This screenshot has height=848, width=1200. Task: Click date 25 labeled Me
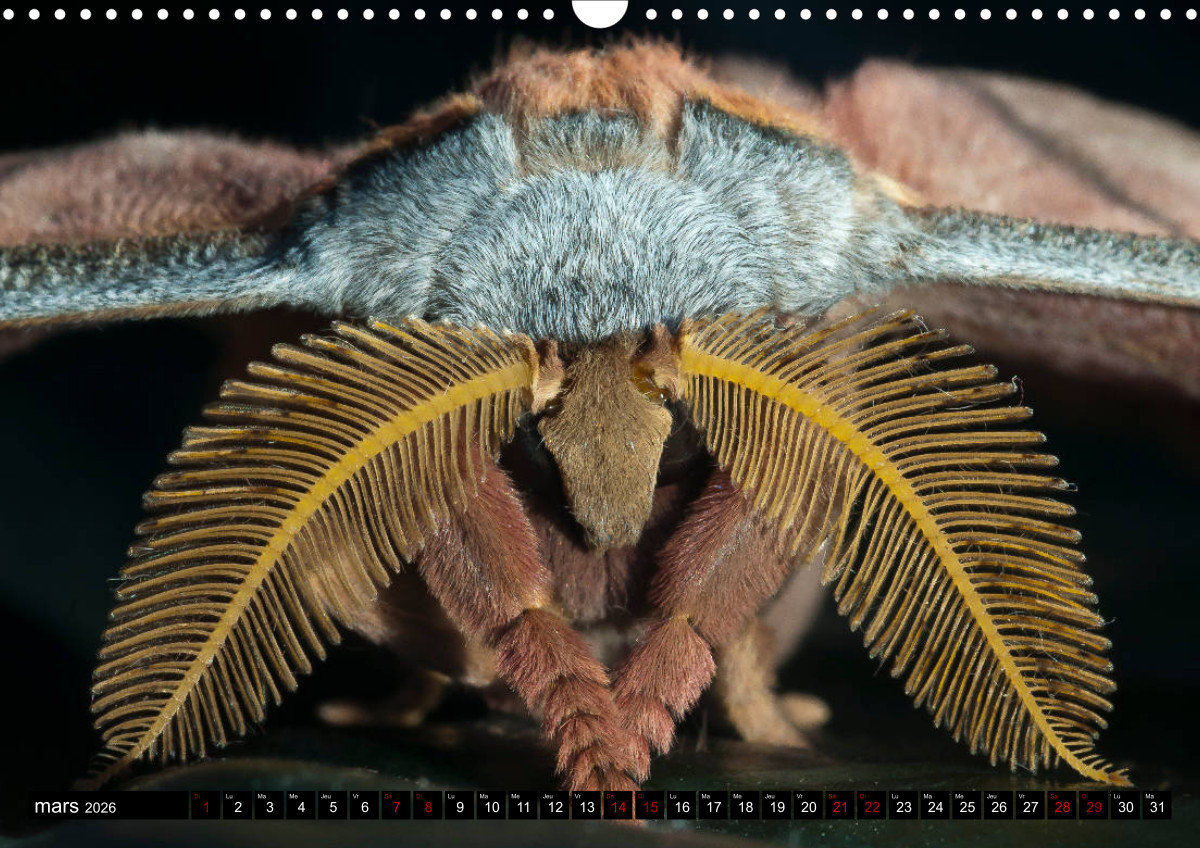pyautogui.click(x=966, y=807)
